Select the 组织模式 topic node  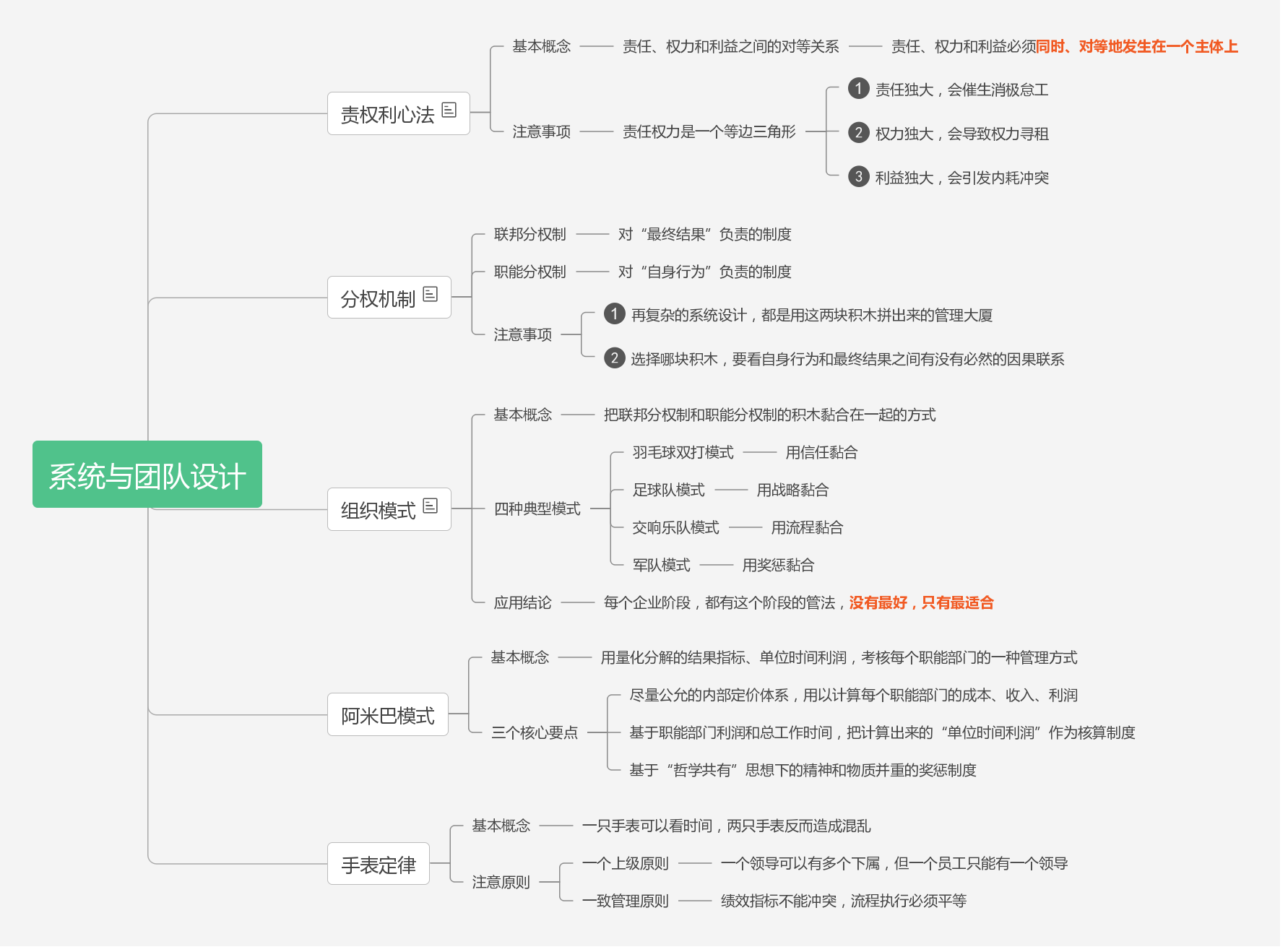pos(389,509)
